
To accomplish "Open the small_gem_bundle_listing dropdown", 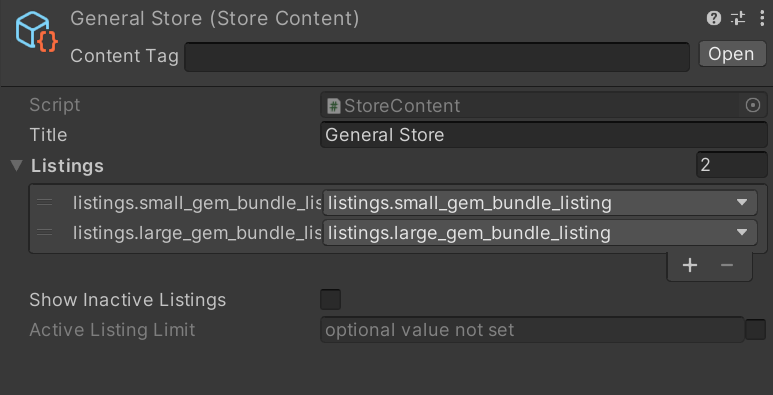I will pos(540,203).
